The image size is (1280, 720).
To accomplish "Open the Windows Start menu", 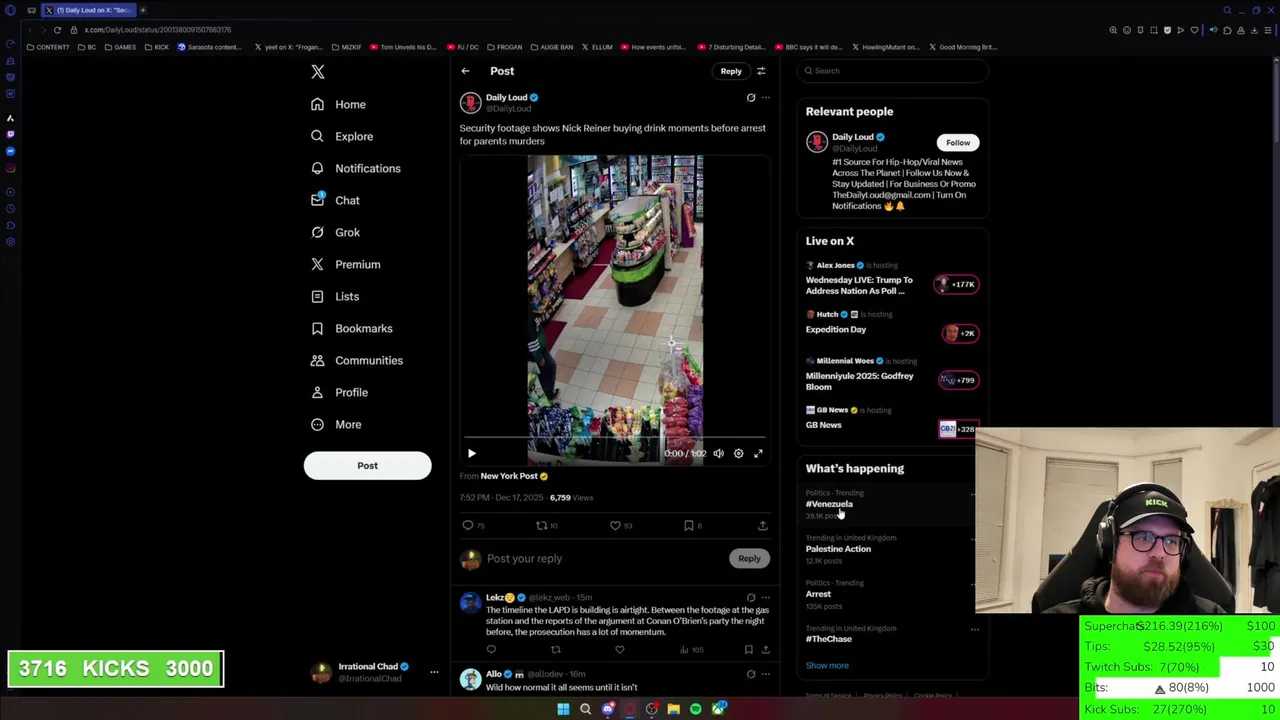I will 563,709.
